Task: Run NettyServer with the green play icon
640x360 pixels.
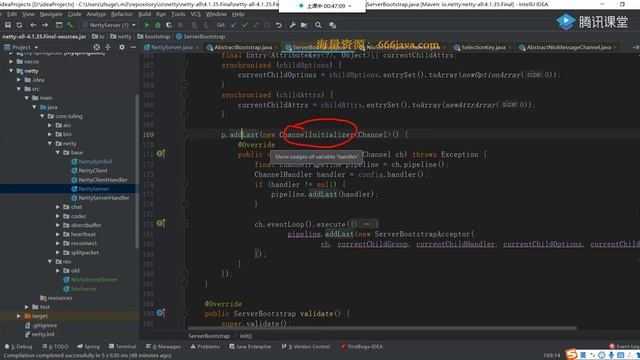Action: point(147,25)
